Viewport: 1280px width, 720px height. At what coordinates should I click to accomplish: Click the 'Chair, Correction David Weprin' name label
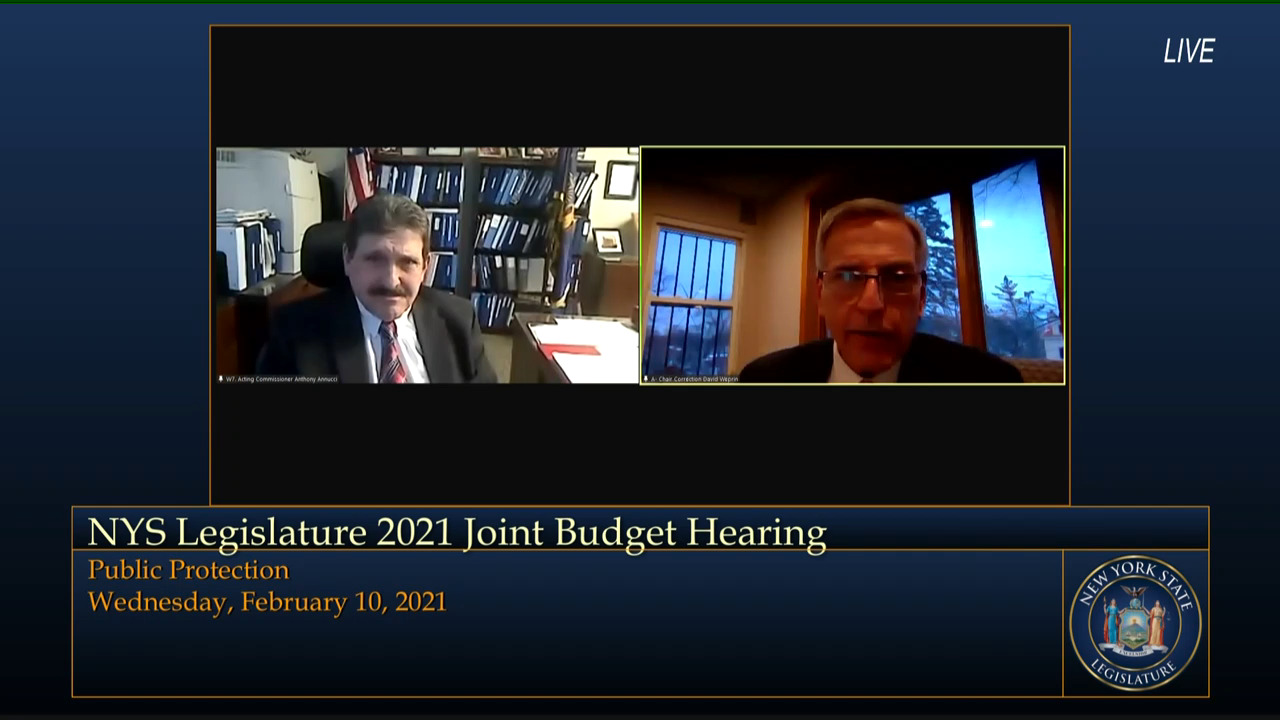point(697,379)
